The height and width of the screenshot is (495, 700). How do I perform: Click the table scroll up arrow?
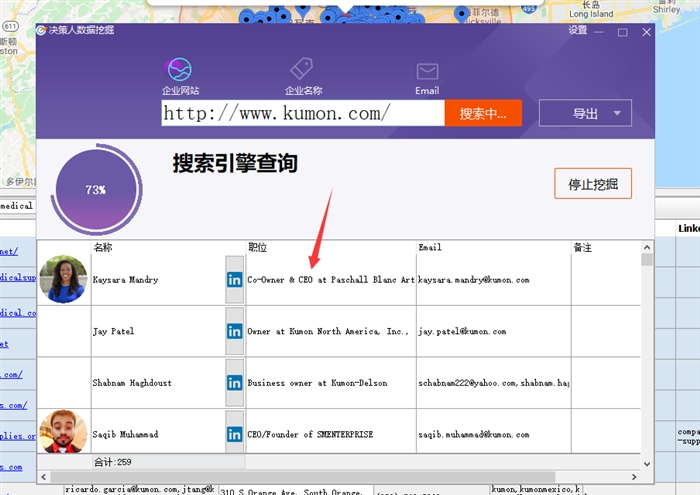(x=647, y=247)
